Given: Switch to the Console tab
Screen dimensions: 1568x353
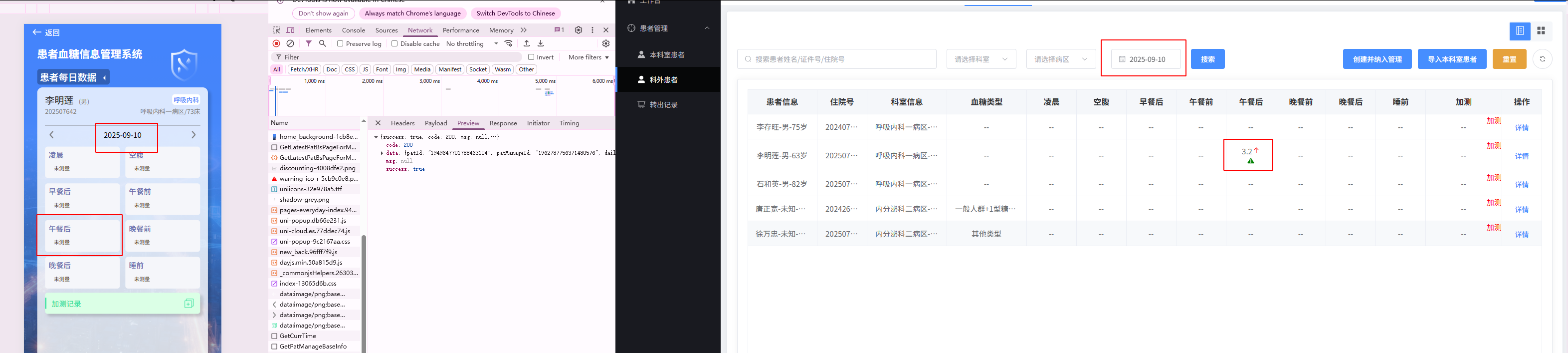Looking at the screenshot, I should point(354,30).
